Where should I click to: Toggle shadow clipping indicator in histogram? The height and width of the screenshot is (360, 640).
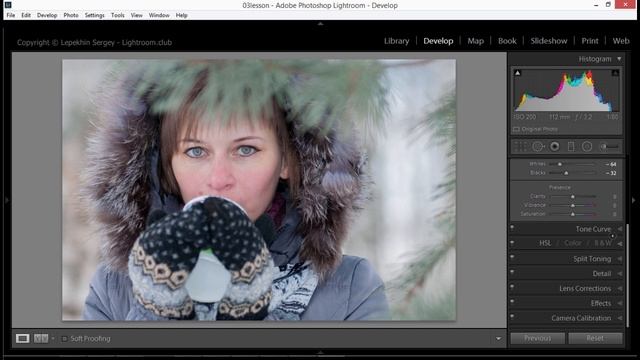[518, 73]
